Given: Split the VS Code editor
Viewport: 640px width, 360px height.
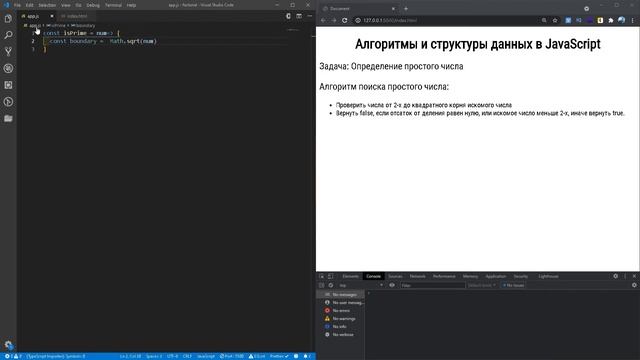Looking at the screenshot, I should (299, 16).
